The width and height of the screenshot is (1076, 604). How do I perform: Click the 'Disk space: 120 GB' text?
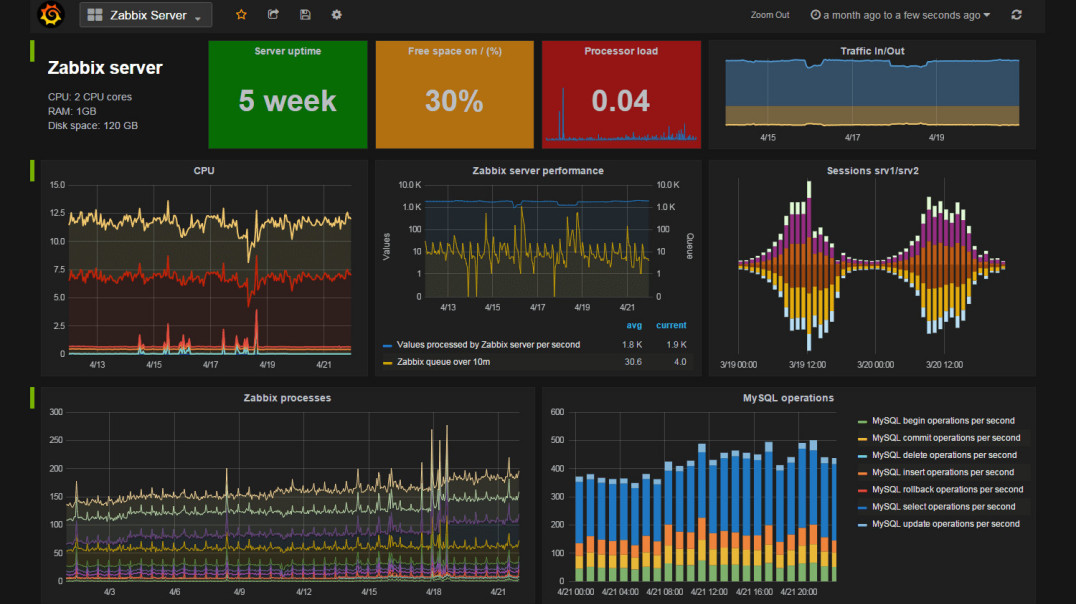93,126
